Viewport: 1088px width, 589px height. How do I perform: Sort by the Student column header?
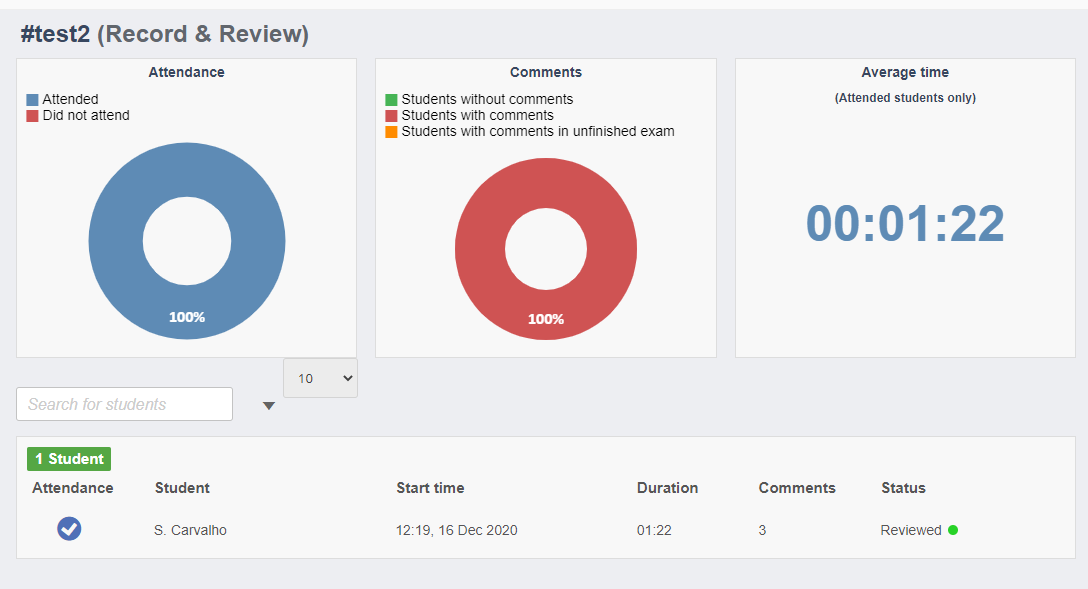[x=182, y=488]
